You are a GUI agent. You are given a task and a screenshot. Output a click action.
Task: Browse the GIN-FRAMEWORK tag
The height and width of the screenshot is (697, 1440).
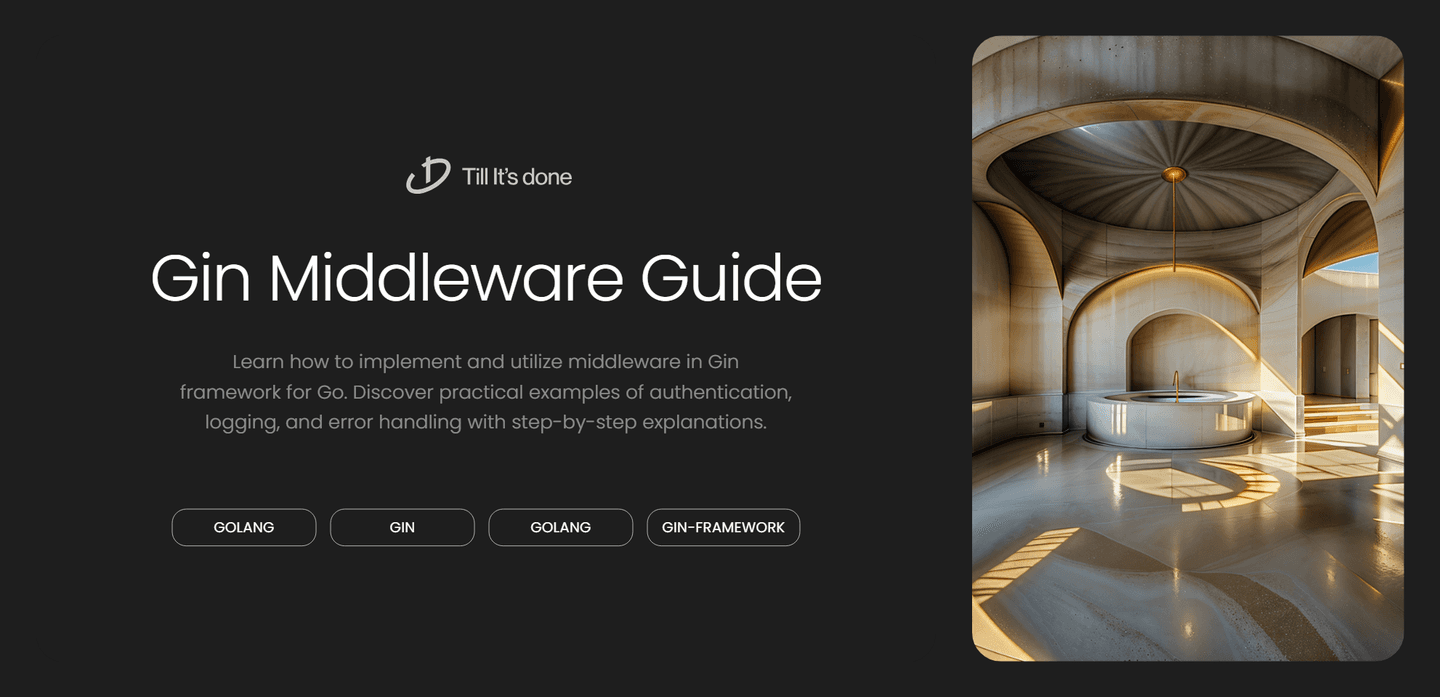(x=723, y=527)
